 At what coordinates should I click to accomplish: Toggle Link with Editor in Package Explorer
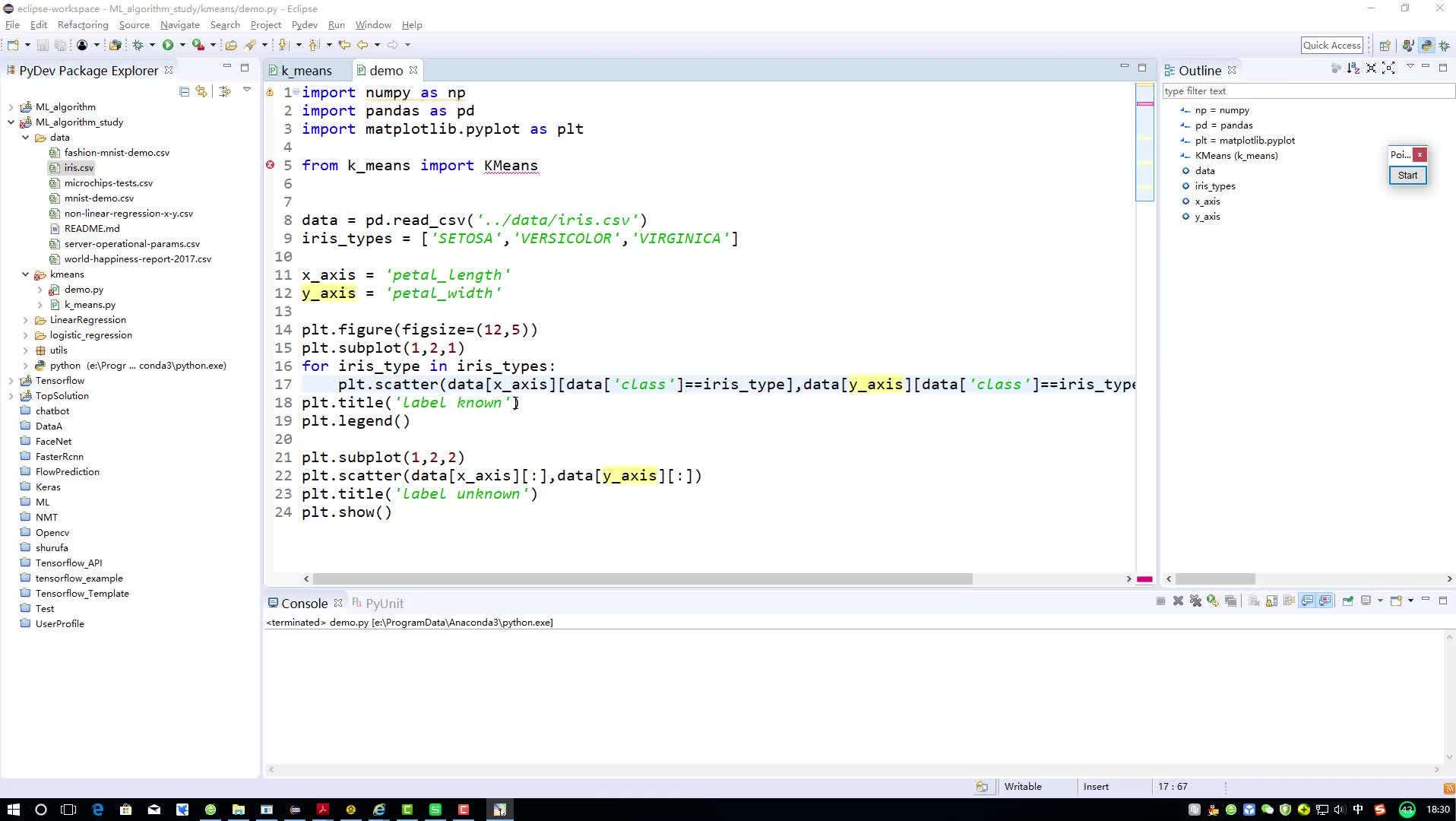coord(201,91)
